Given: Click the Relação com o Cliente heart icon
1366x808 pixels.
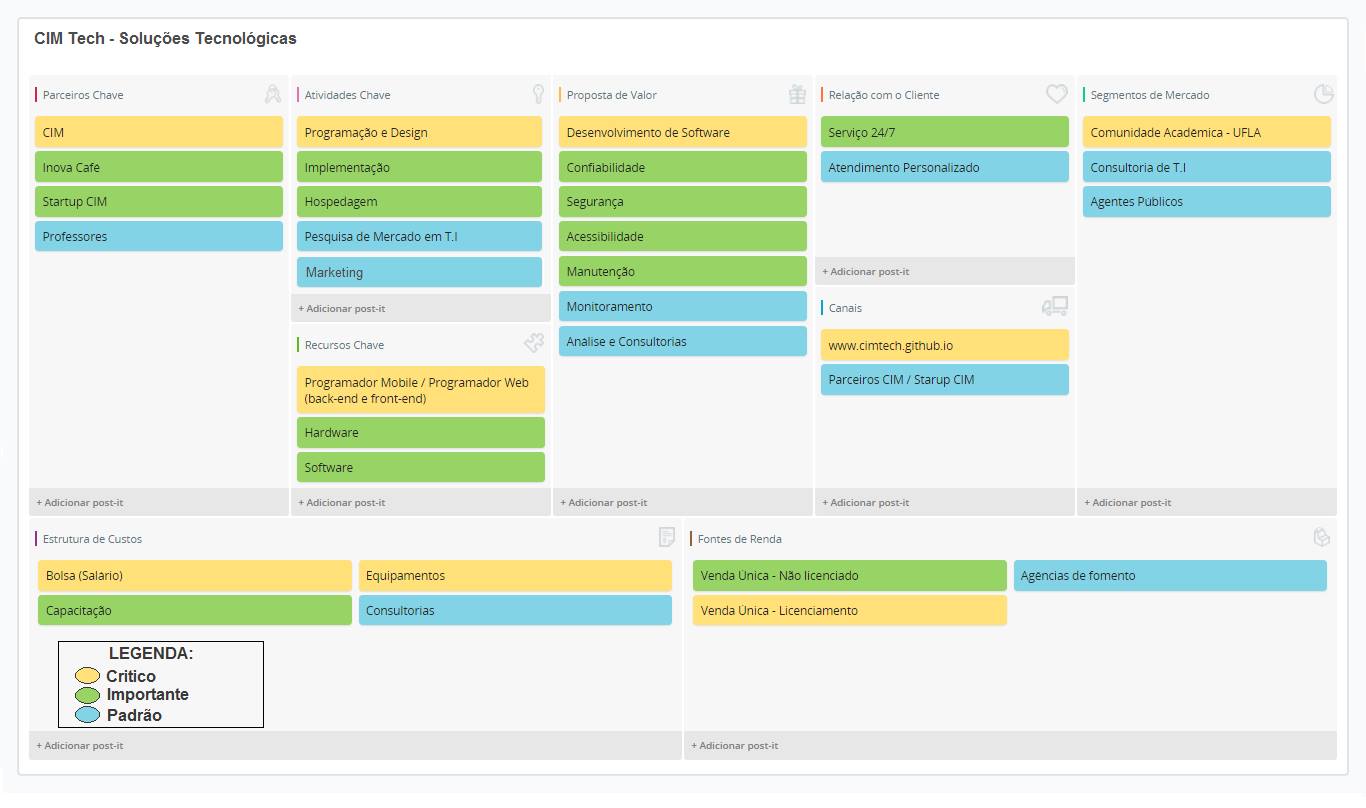Looking at the screenshot, I should (x=1057, y=94).
